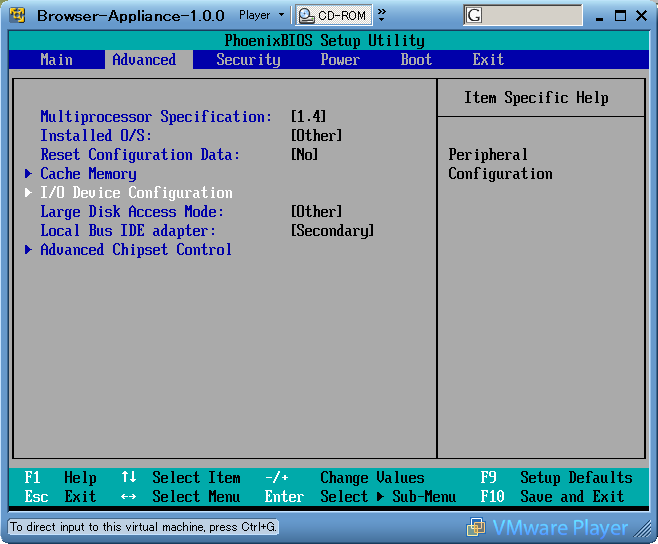Viewport: 658px width, 544px height.
Task: Click the Multiprocessor Specification label
Action: point(156,117)
